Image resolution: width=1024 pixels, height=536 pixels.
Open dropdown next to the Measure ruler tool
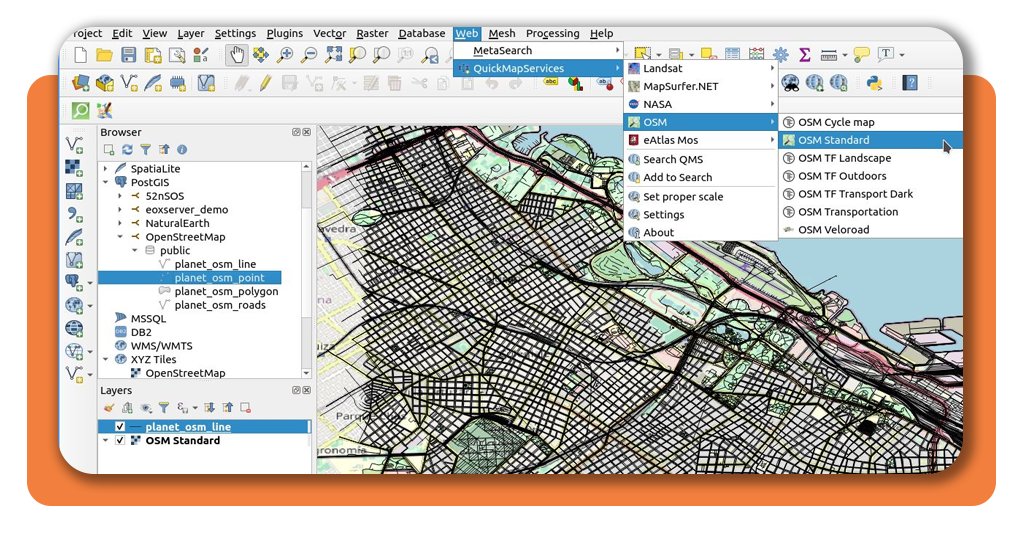click(844, 55)
